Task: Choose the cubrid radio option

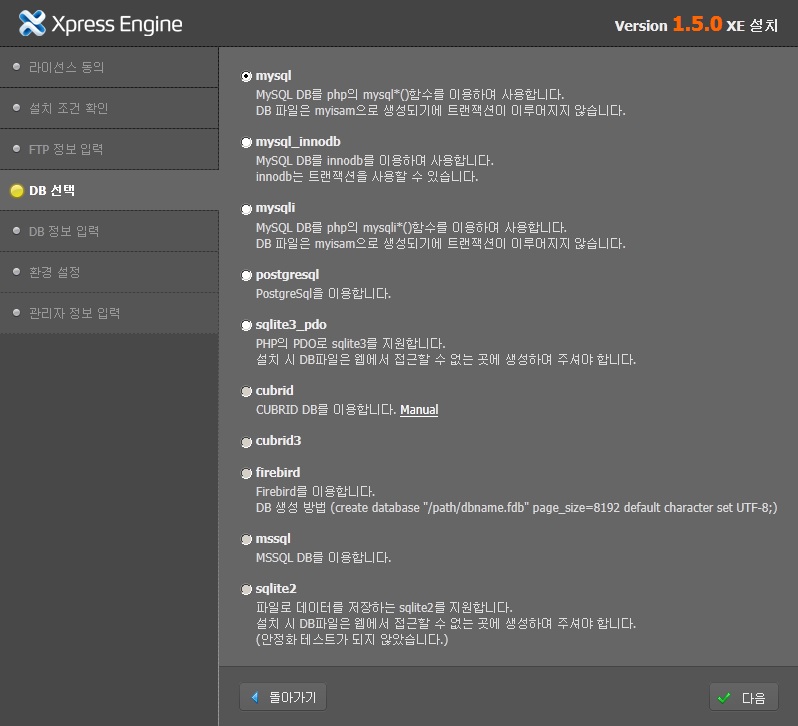Action: (246, 391)
